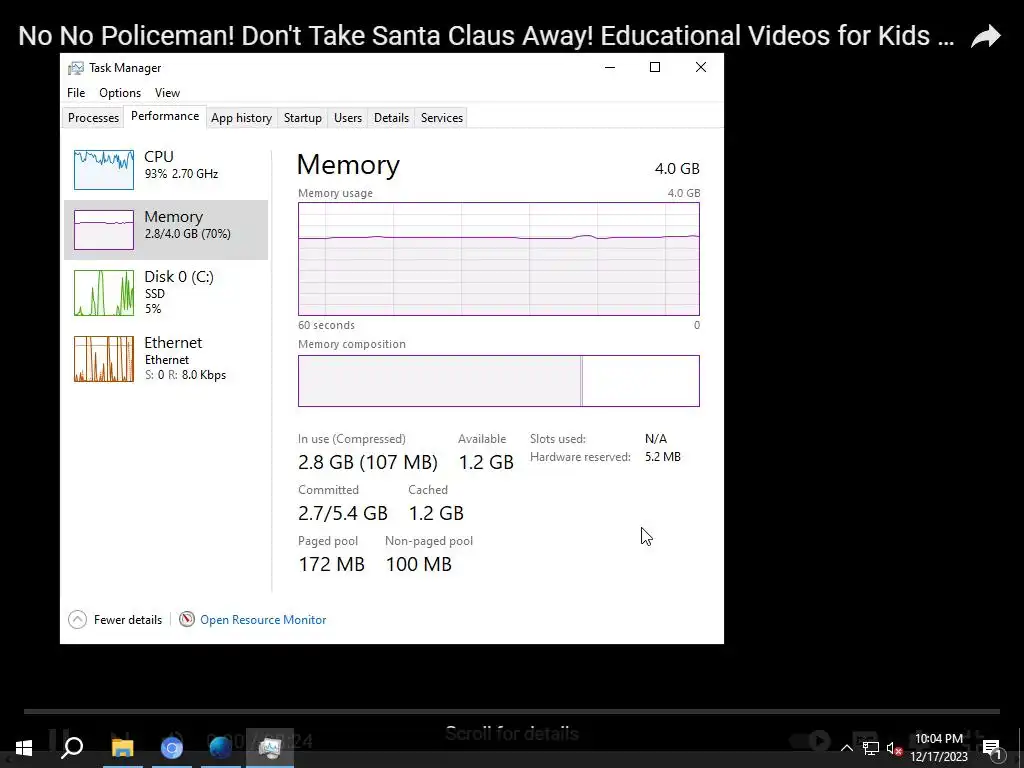Click the "172 MB" paged pool value

point(331,564)
